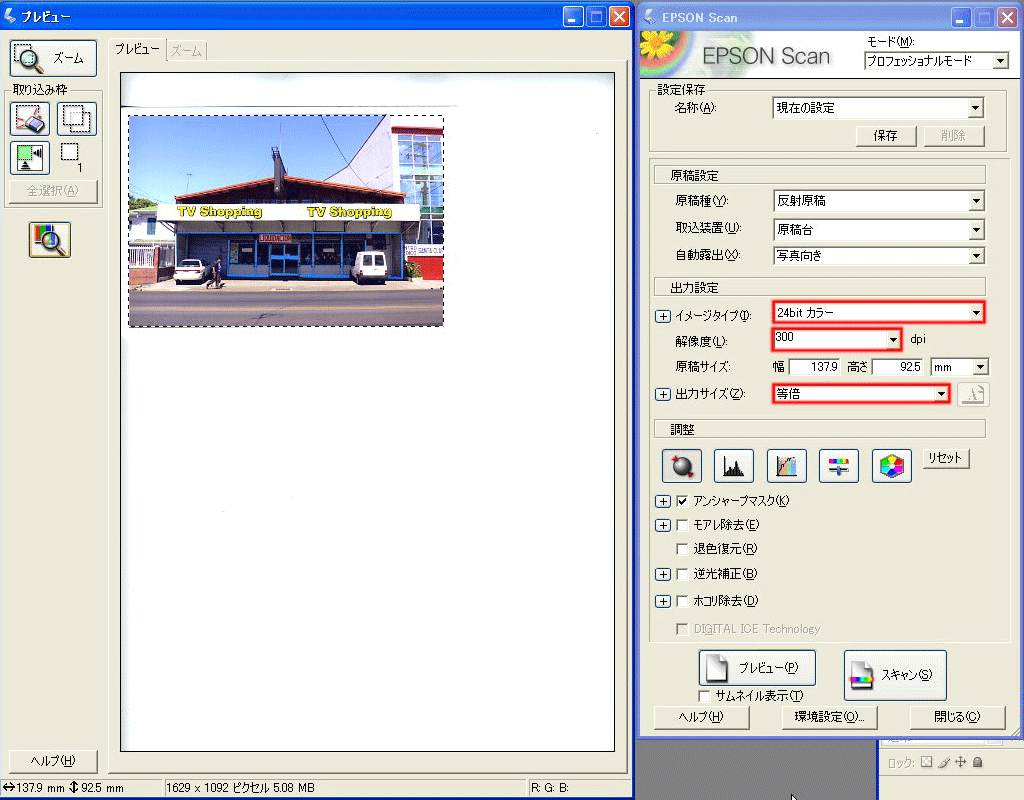Open the mm unit dropdown
The image size is (1024, 800).
959,367
